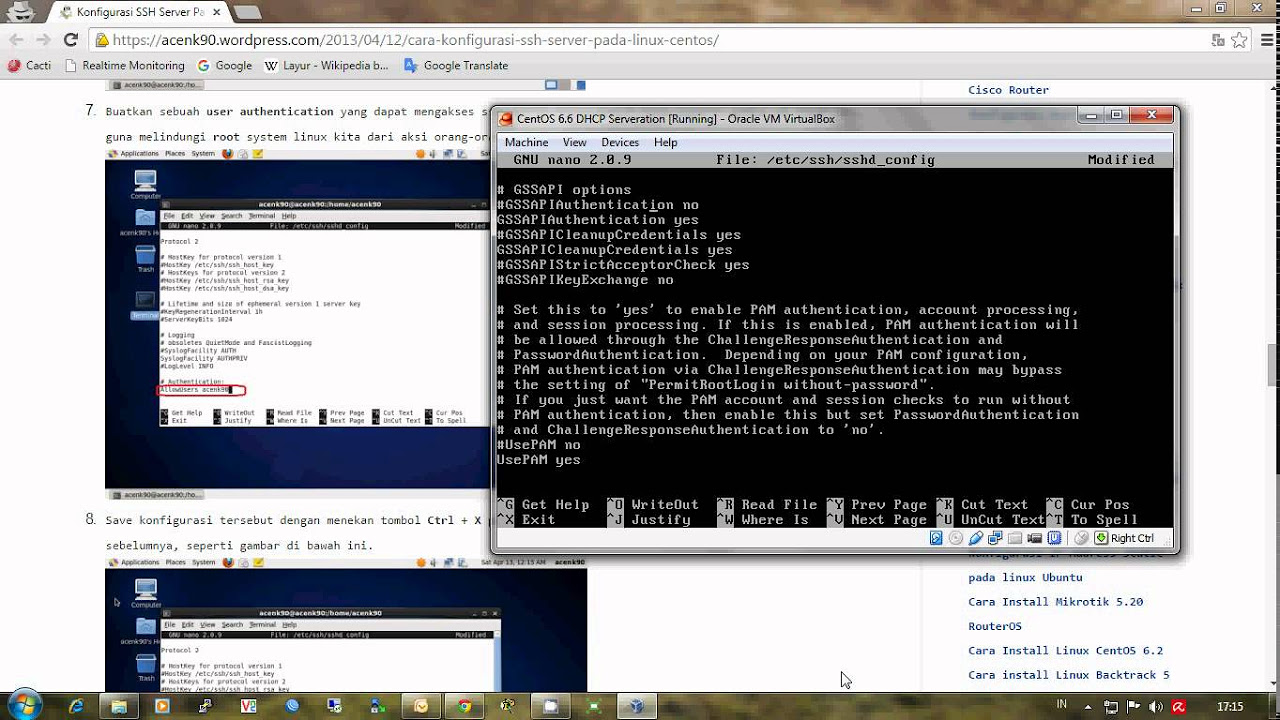Open a new tab in Chrome

point(247,12)
